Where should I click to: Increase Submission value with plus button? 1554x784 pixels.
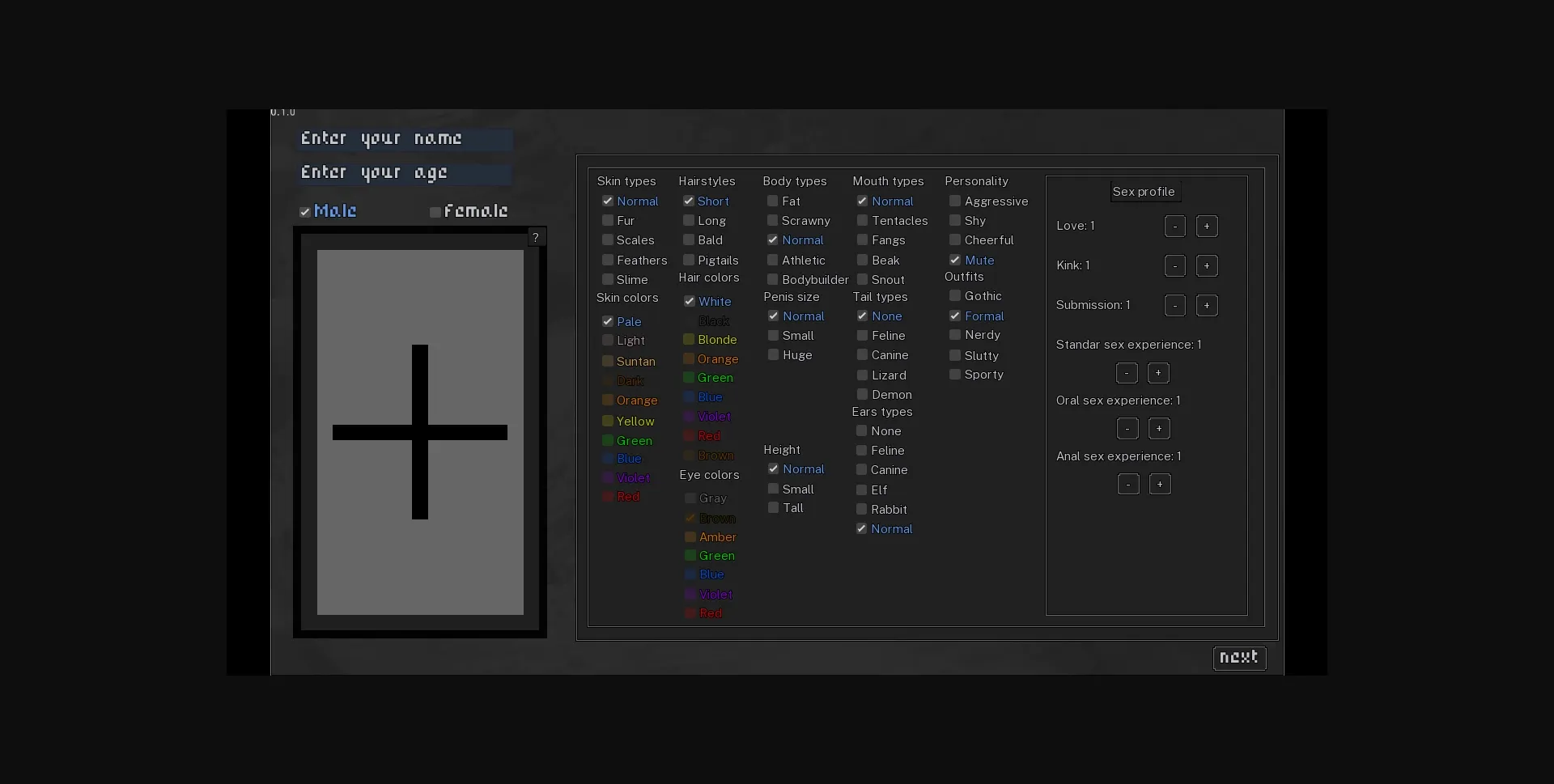click(1206, 306)
